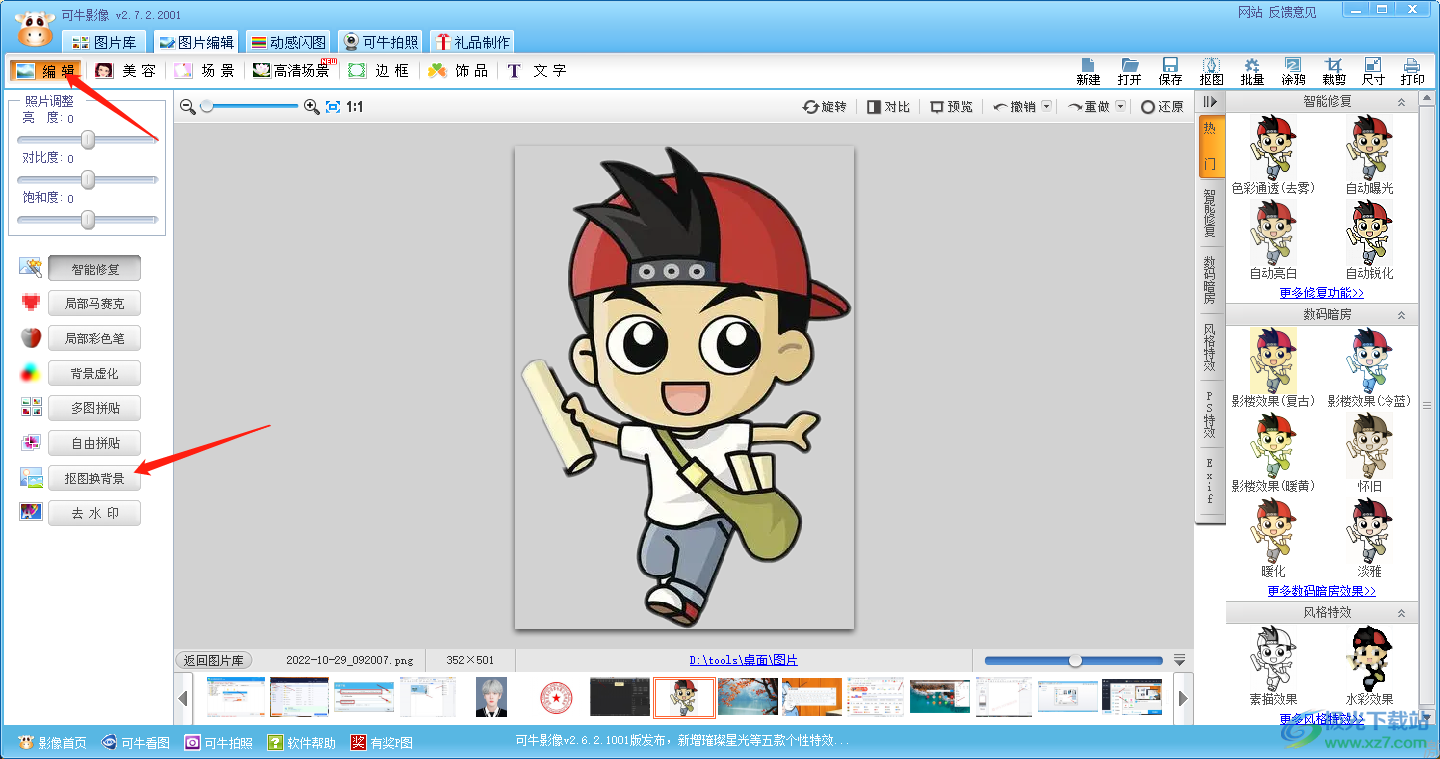This screenshot has width=1440, height=759.
Task: Open the 批量 batch processing tool
Action: pyautogui.click(x=1252, y=71)
